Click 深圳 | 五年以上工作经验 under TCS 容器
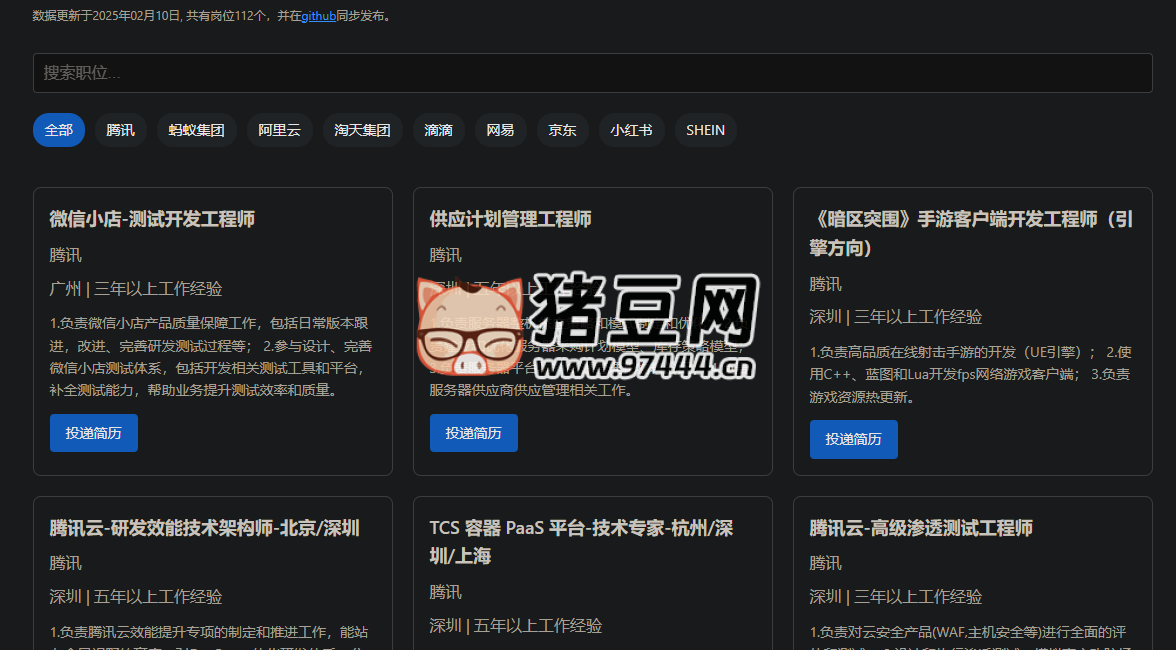 point(516,625)
